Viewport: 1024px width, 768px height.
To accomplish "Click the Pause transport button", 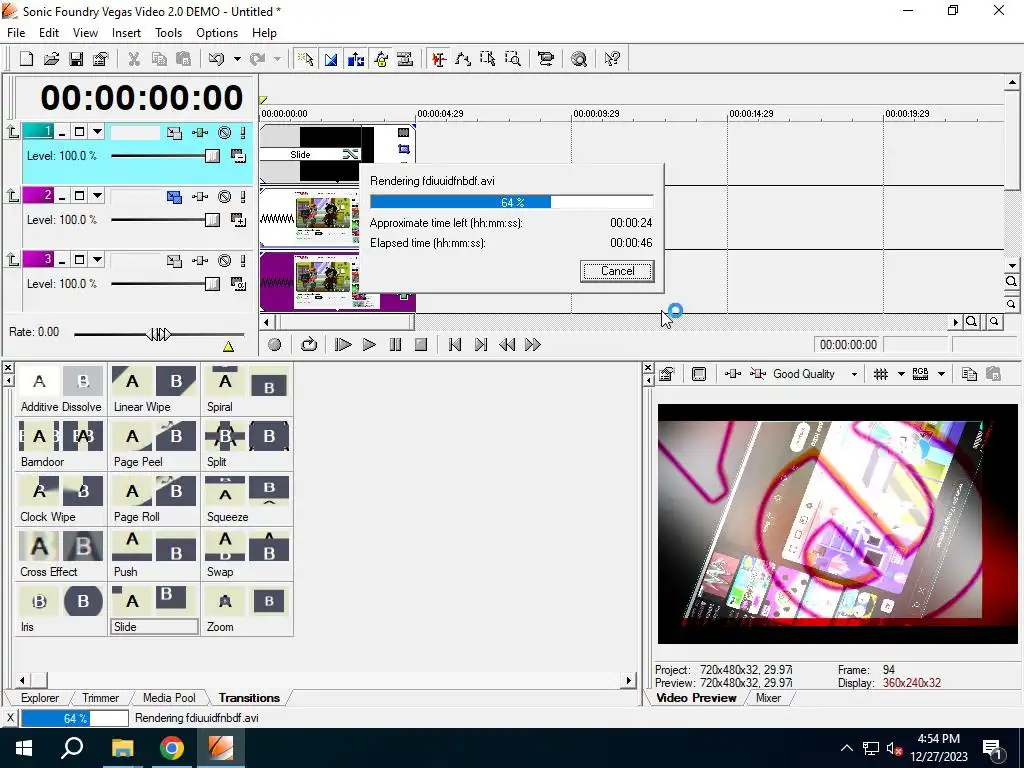I will (x=395, y=345).
